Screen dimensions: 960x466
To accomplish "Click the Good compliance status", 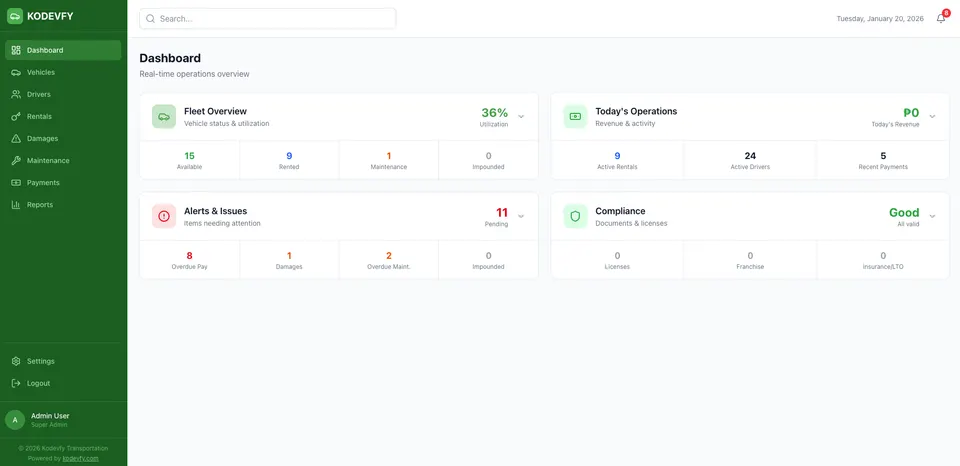I will [x=904, y=212].
